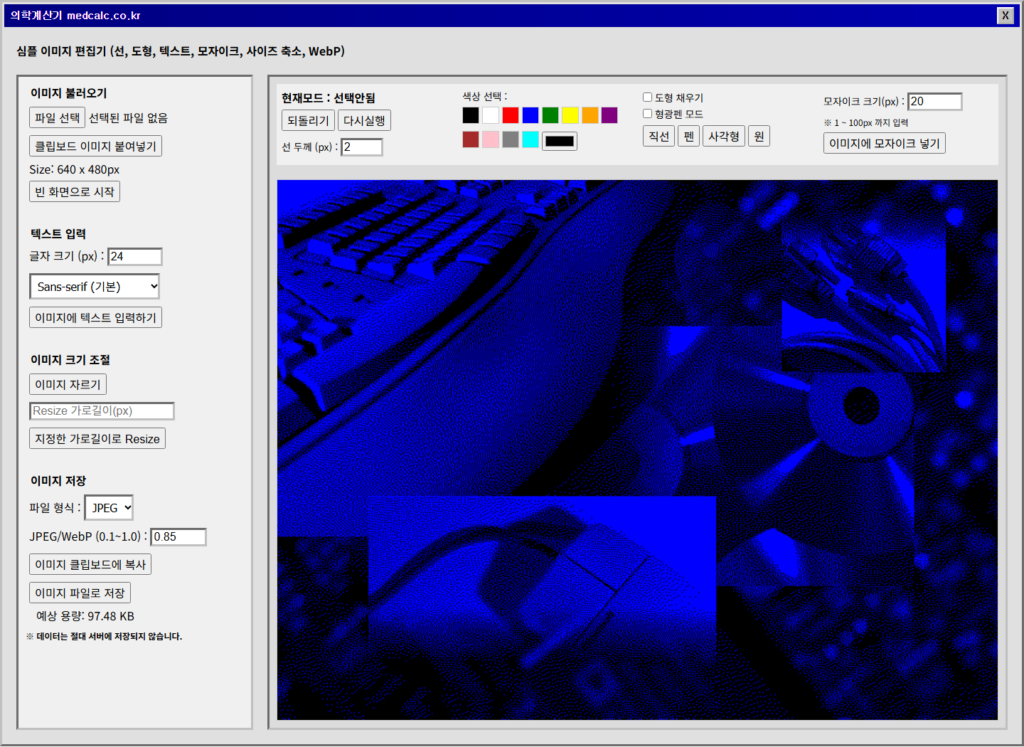Image resolution: width=1024 pixels, height=747 pixels.
Task: Select the purple color swatch
Action: [x=609, y=116]
